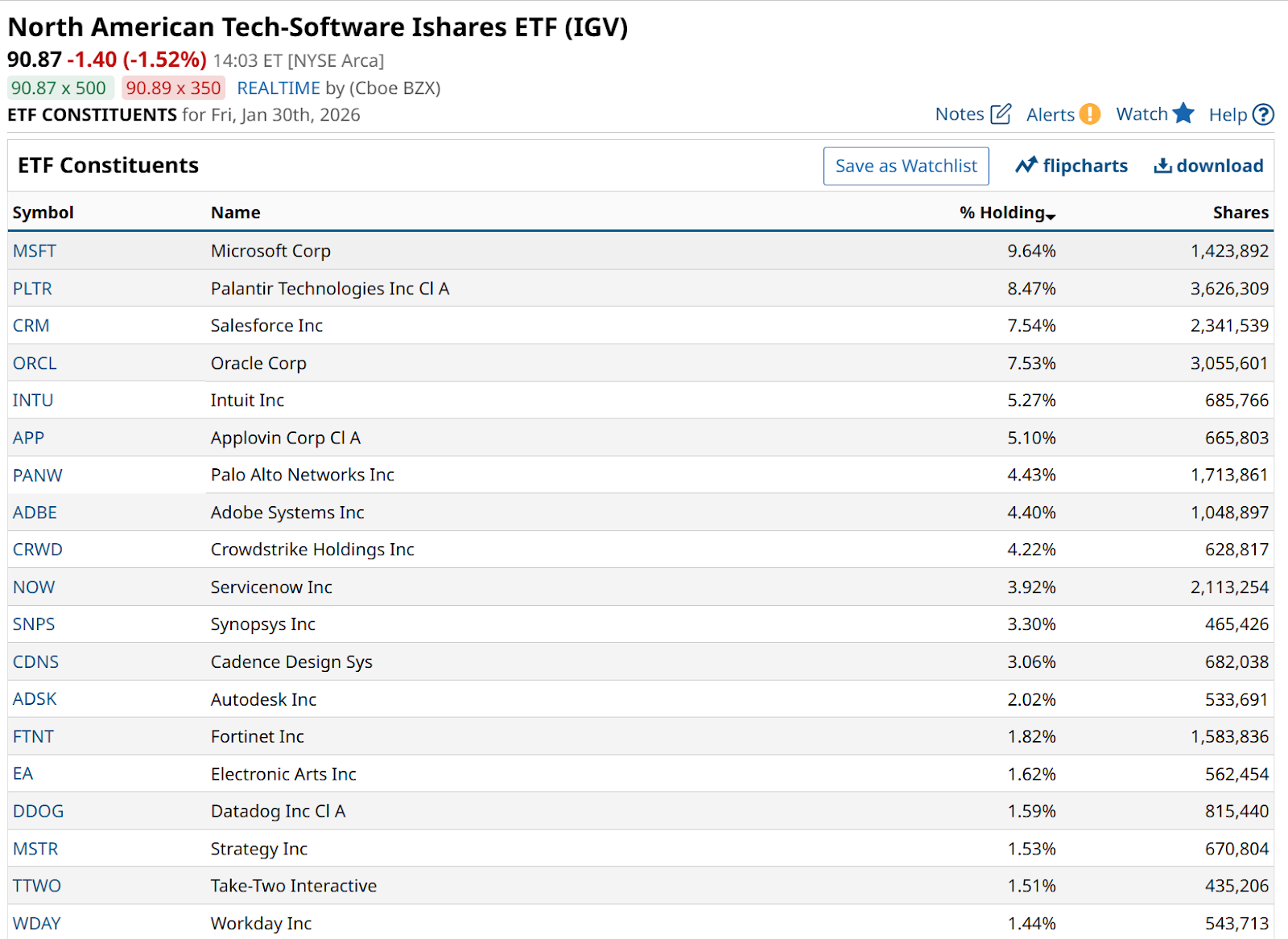Screen dimensions: 1288x939
Task: Sort table by Symbol column header
Action: point(43,212)
